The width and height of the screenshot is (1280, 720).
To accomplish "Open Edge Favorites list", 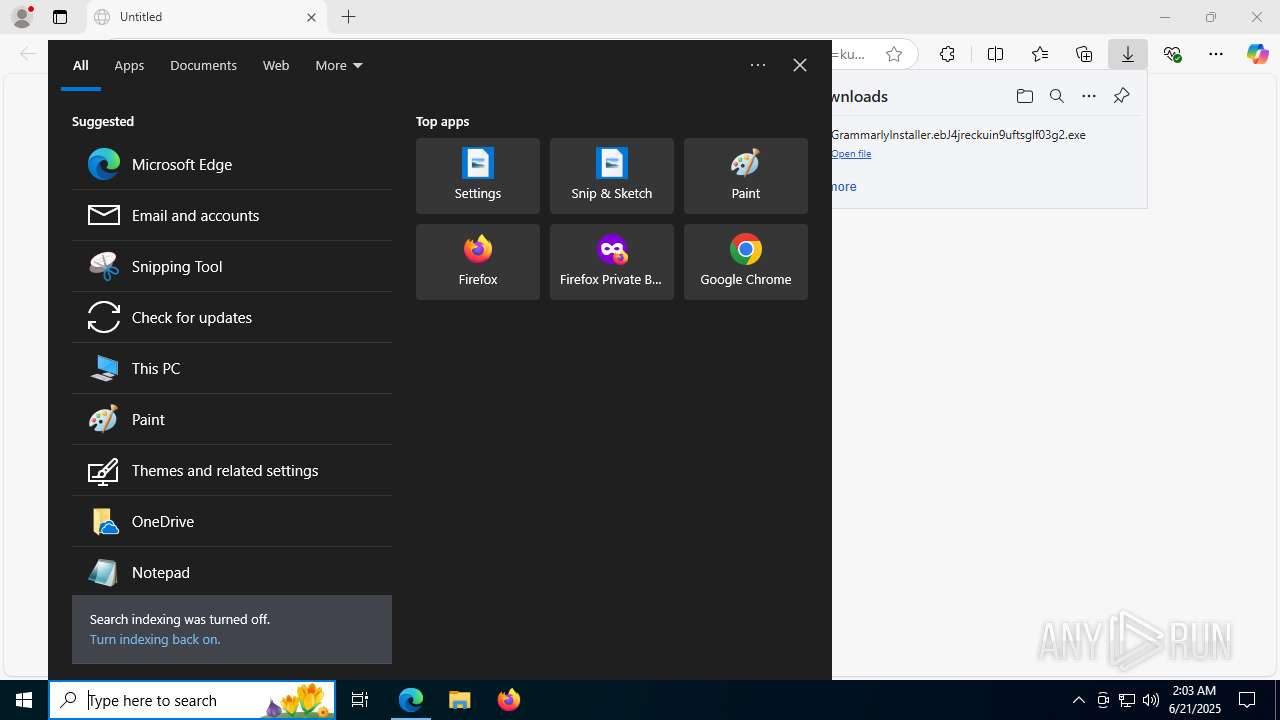I will (1040, 54).
